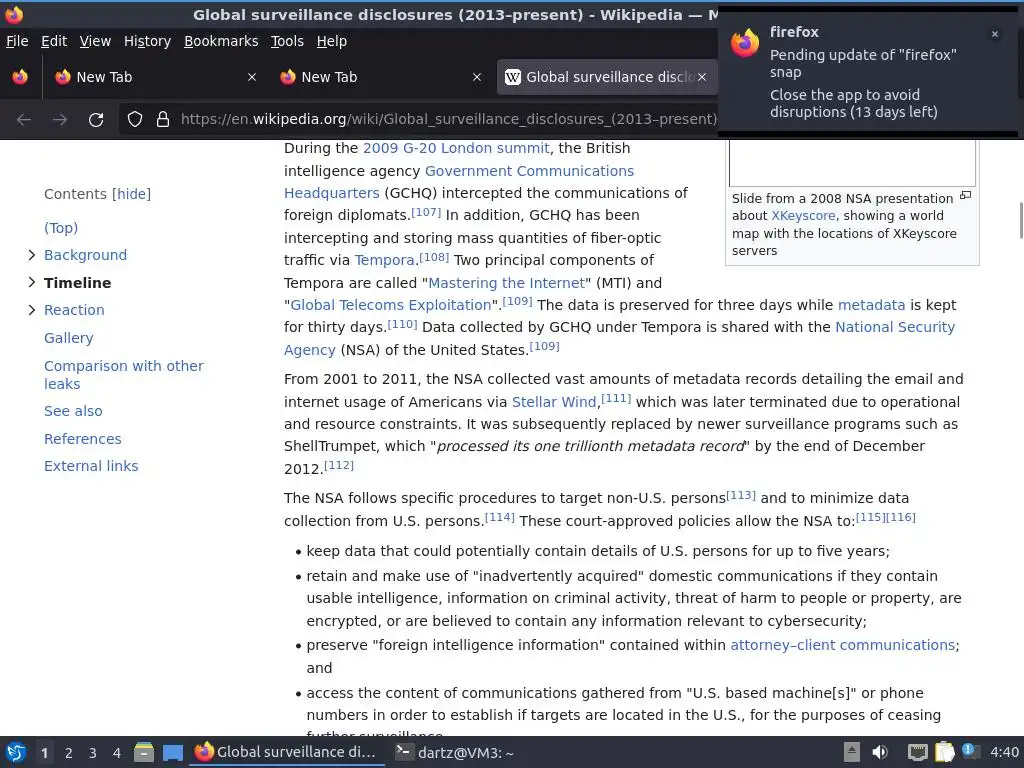Open citation [112] reference

(339, 466)
